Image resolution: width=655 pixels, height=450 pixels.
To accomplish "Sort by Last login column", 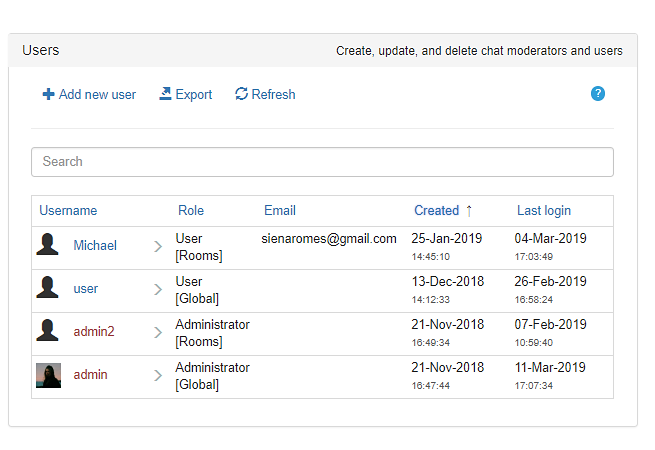I will pyautogui.click(x=544, y=211).
